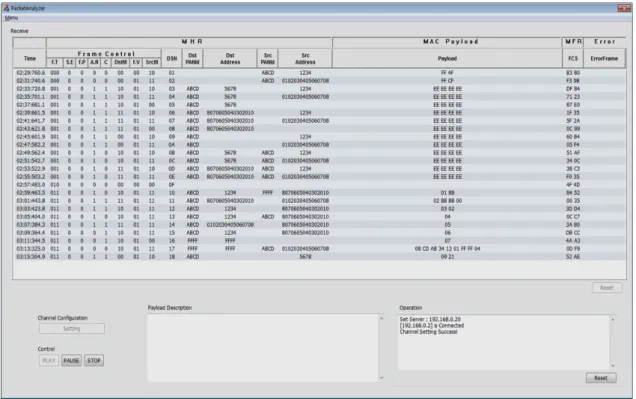The image size is (636, 399).
Task: Click Operation log scrollbar down arrow
Action: coord(613,366)
